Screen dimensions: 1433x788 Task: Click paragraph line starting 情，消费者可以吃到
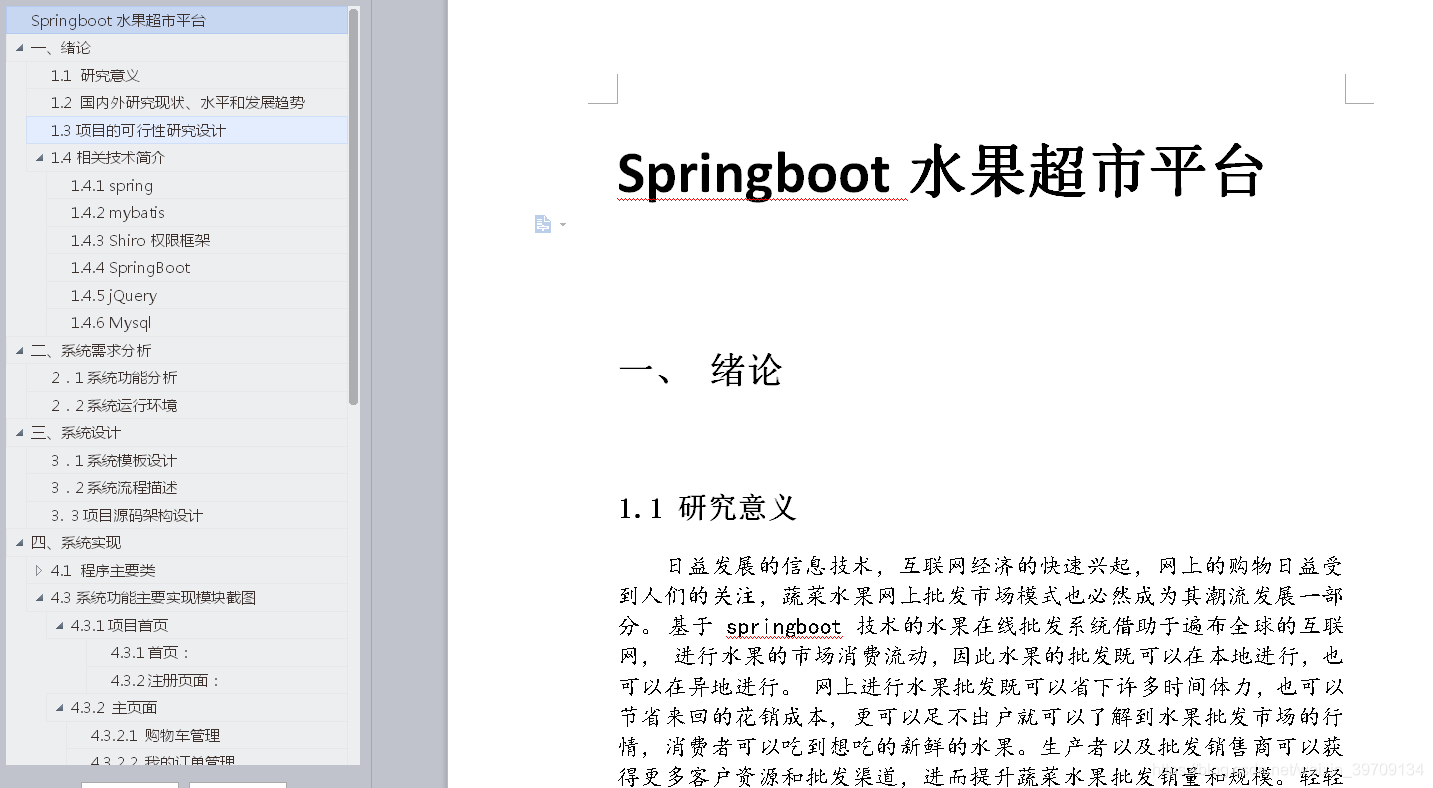[981, 747]
